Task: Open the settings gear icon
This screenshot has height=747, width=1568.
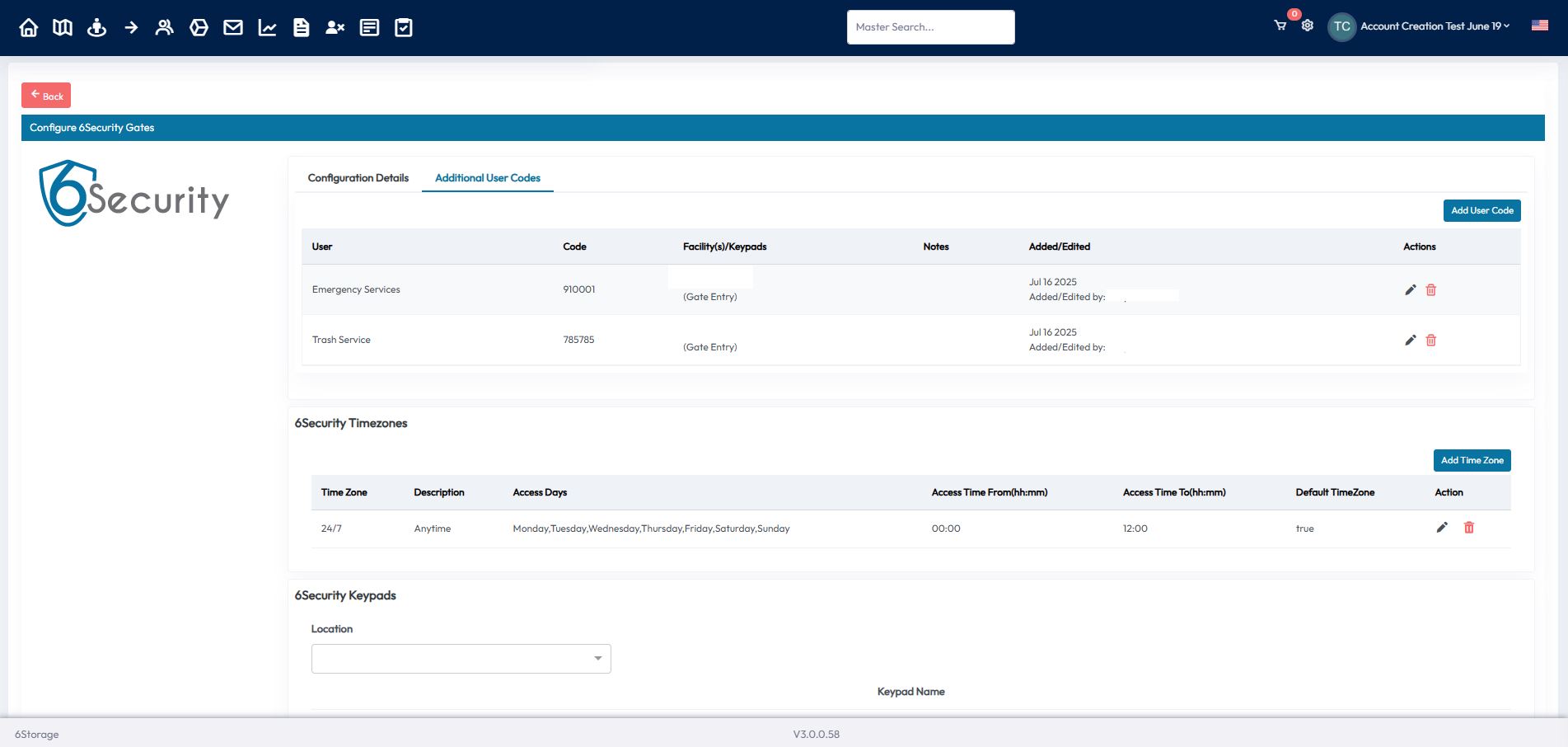Action: click(x=1308, y=26)
